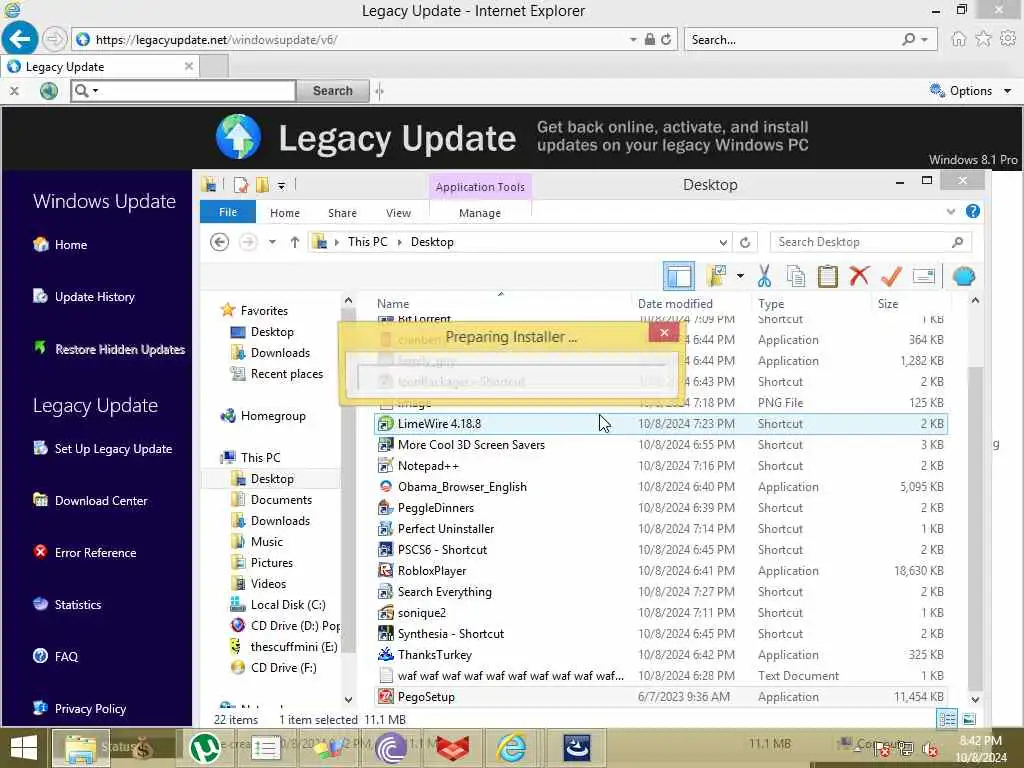Open the File tab in Explorer
Screen dimensions: 1024x768
coord(227,212)
